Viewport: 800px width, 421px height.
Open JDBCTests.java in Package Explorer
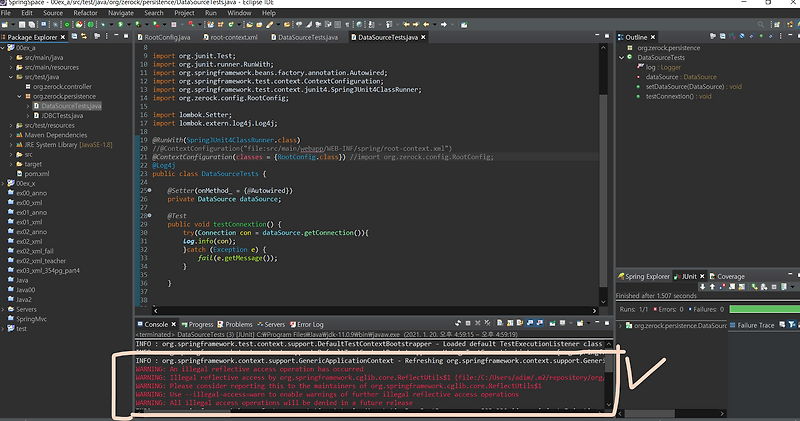[63, 115]
